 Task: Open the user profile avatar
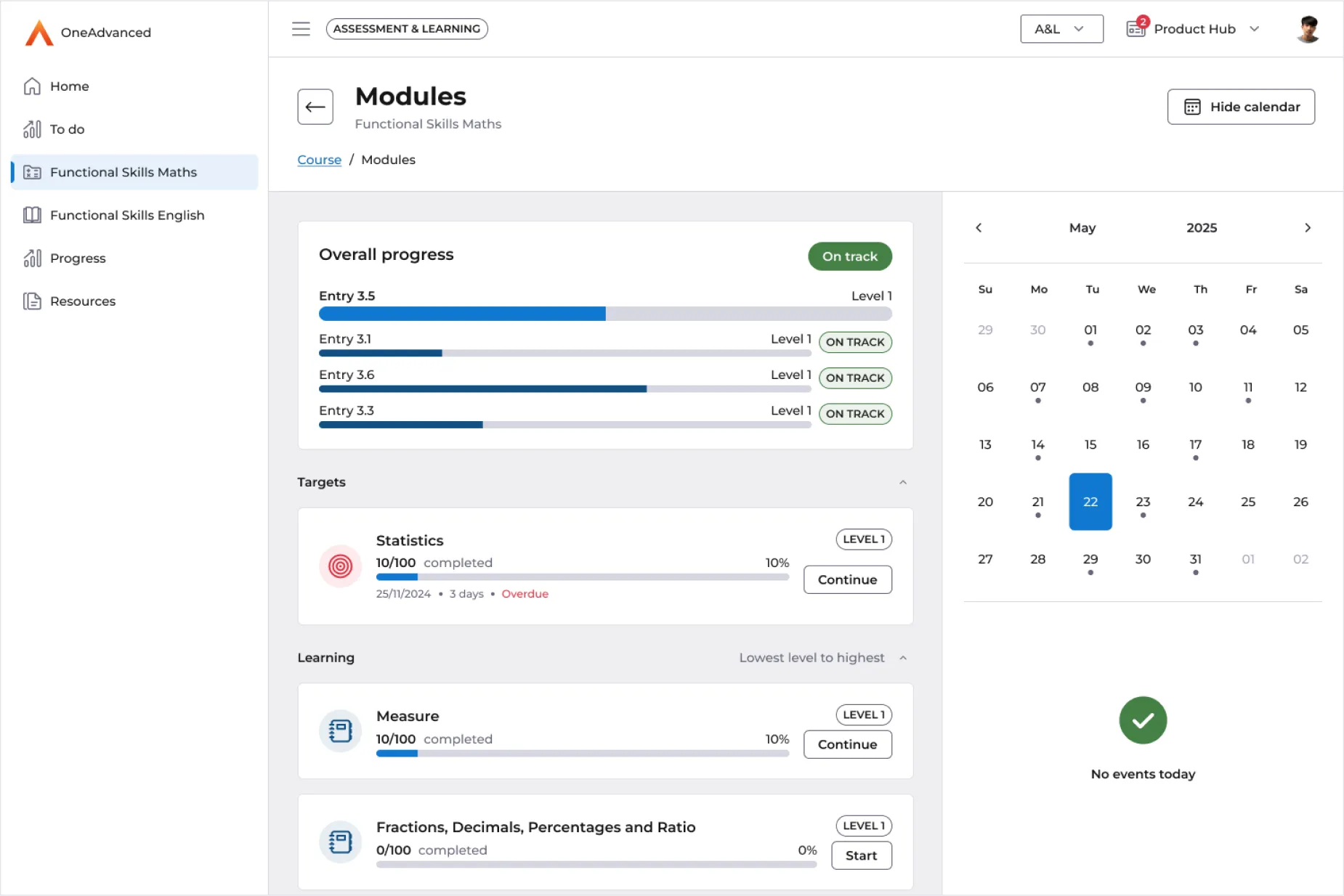tap(1308, 29)
